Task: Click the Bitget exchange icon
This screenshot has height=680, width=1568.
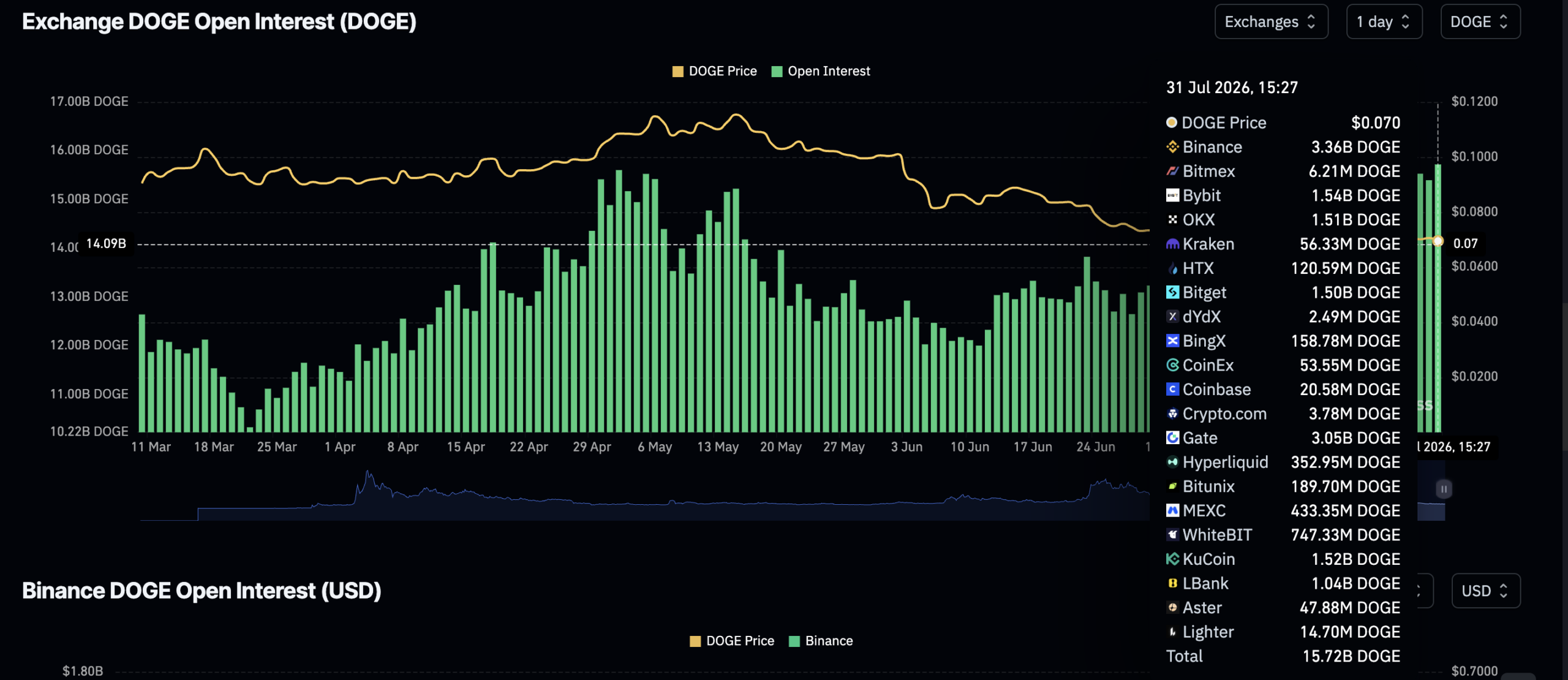Action: [1172, 292]
